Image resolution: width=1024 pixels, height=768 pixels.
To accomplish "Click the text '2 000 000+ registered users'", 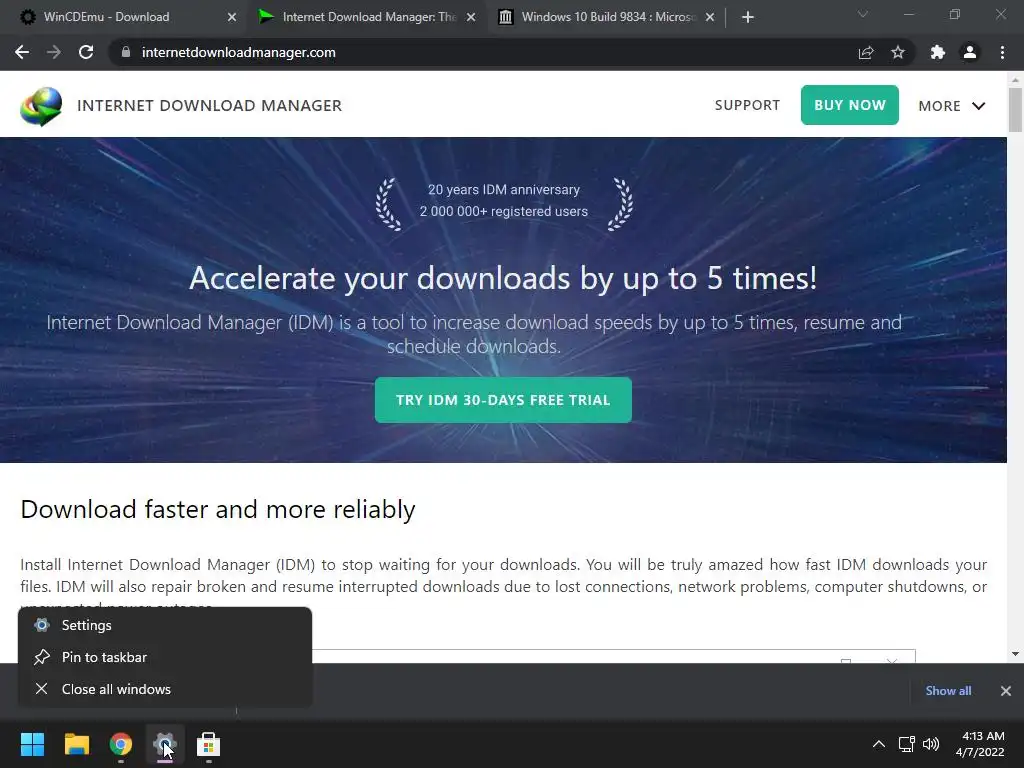I will point(504,212).
